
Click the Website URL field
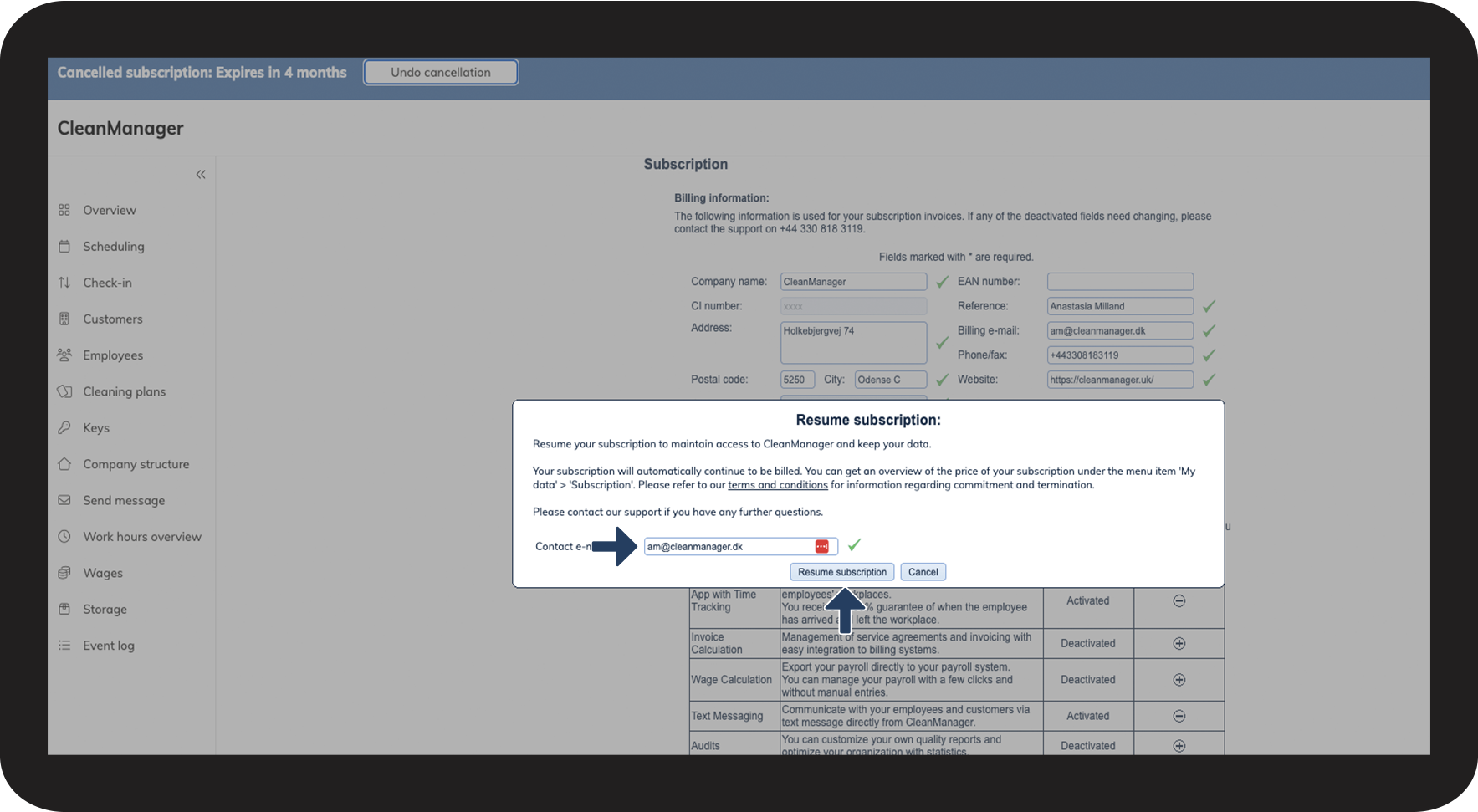1120,380
